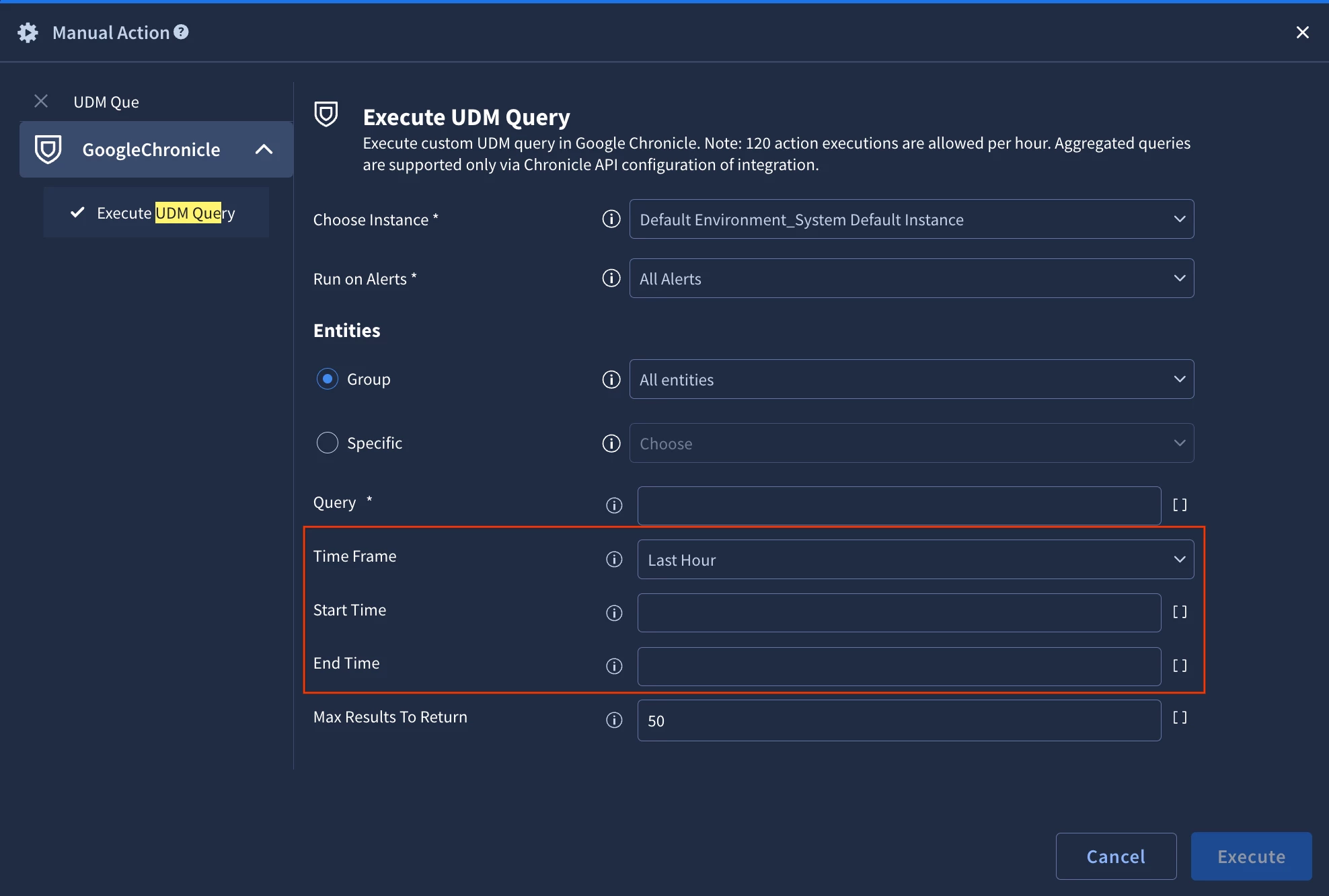Click the info icon next to Choose Instance
Viewport: 1329px width, 896px height.
(x=611, y=219)
